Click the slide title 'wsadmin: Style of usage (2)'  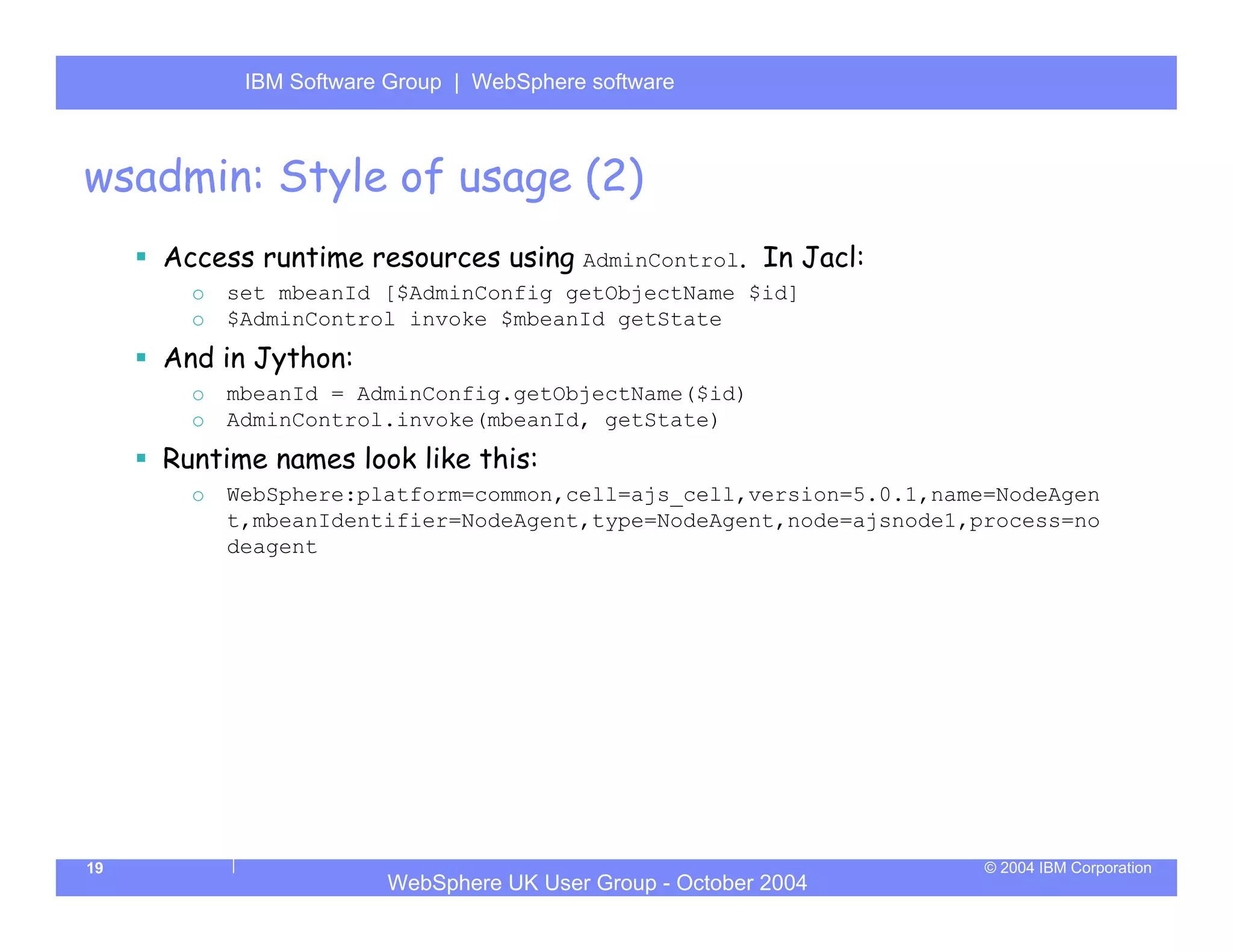click(364, 178)
